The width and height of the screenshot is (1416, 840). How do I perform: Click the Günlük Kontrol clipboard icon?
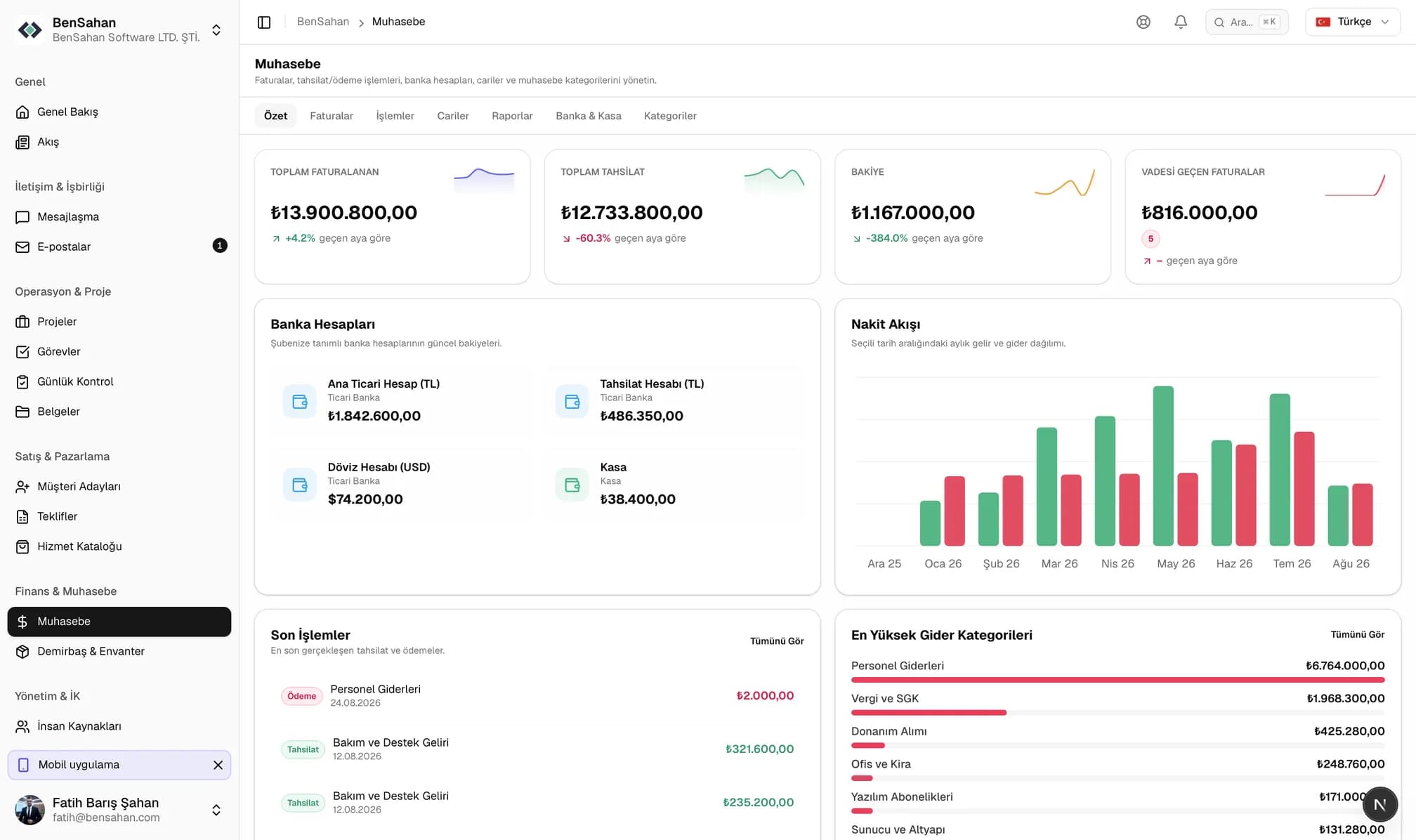(x=22, y=381)
